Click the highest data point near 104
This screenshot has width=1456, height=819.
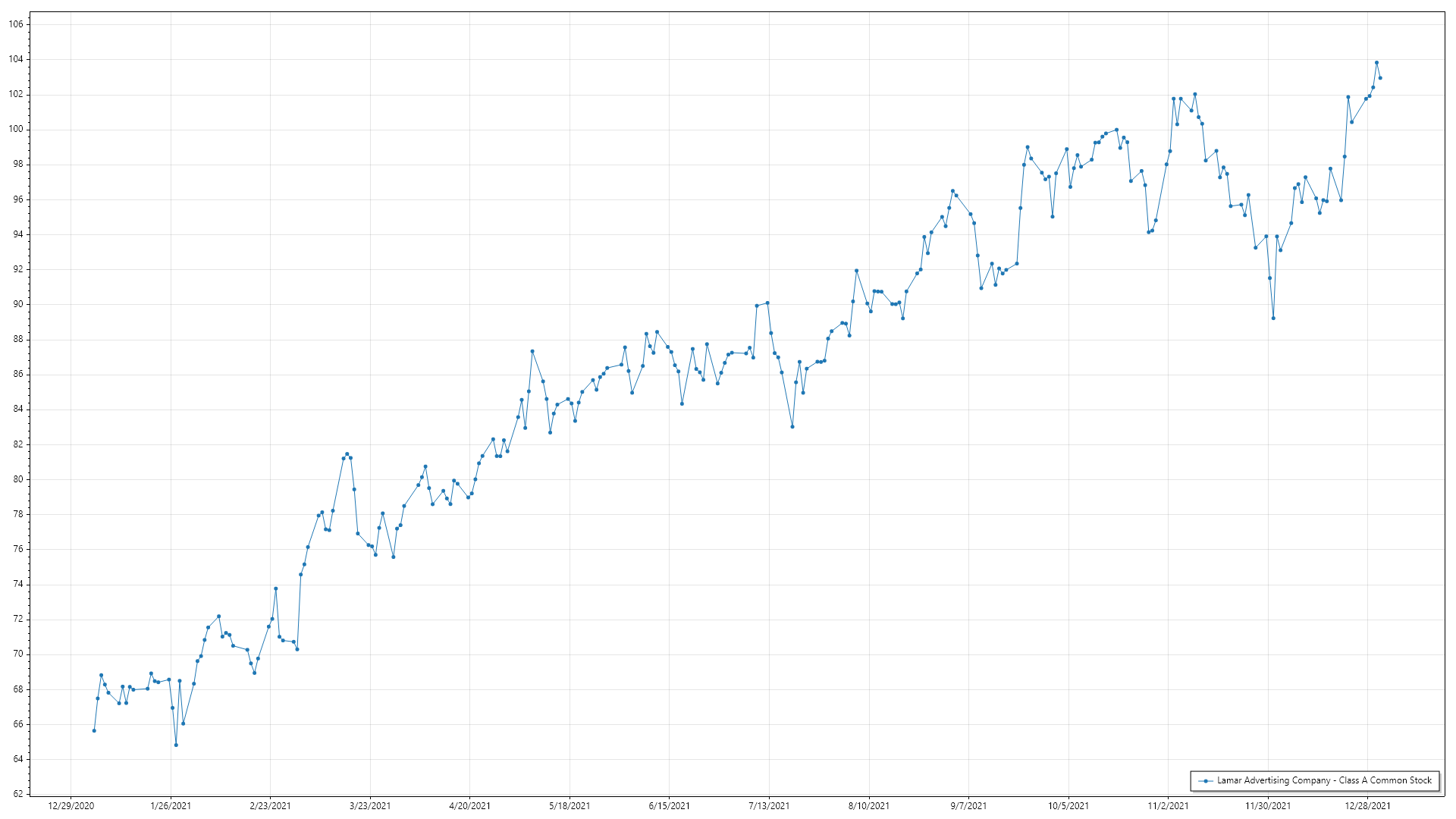pyautogui.click(x=1376, y=63)
